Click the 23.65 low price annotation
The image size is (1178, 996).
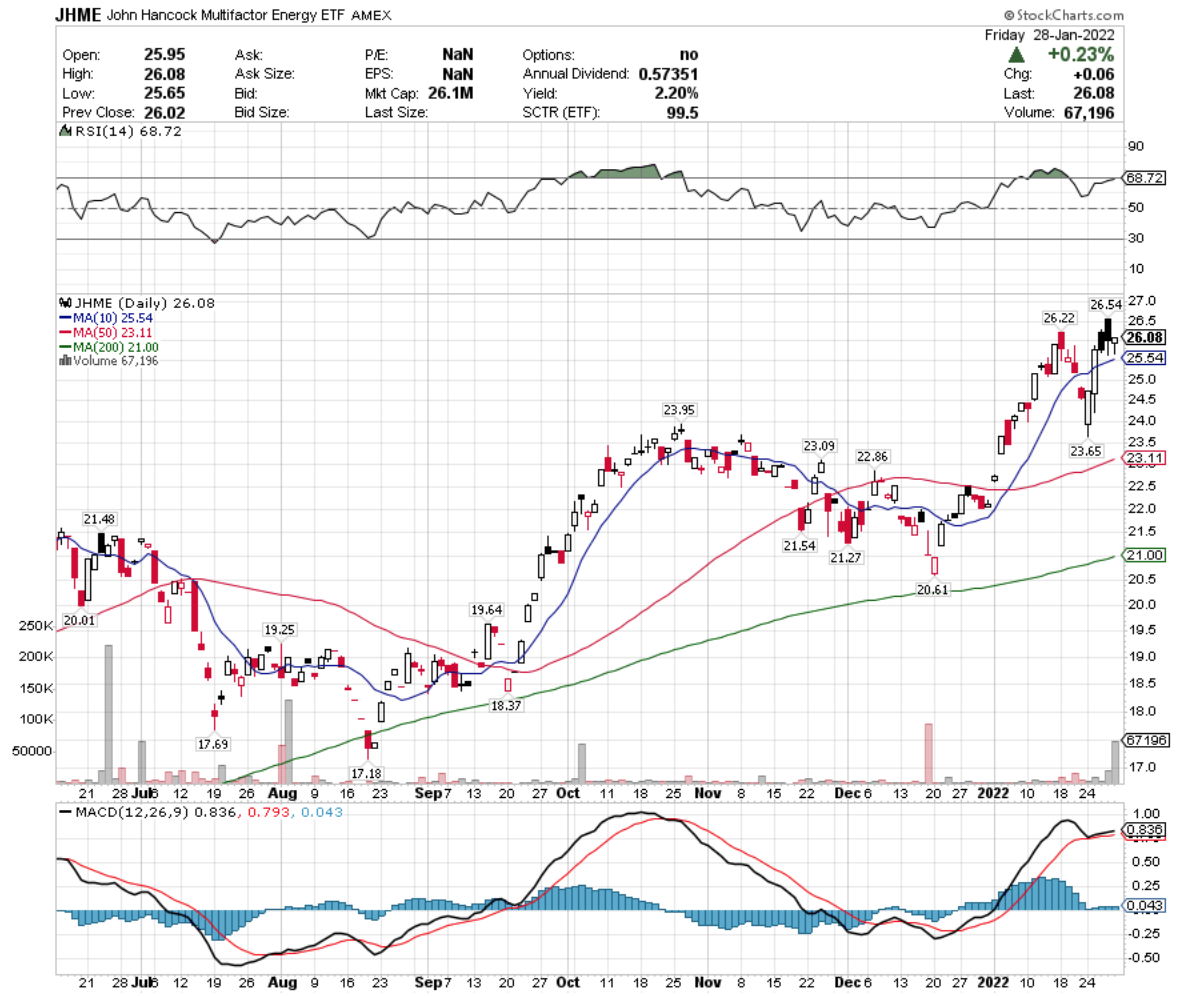coord(1086,451)
